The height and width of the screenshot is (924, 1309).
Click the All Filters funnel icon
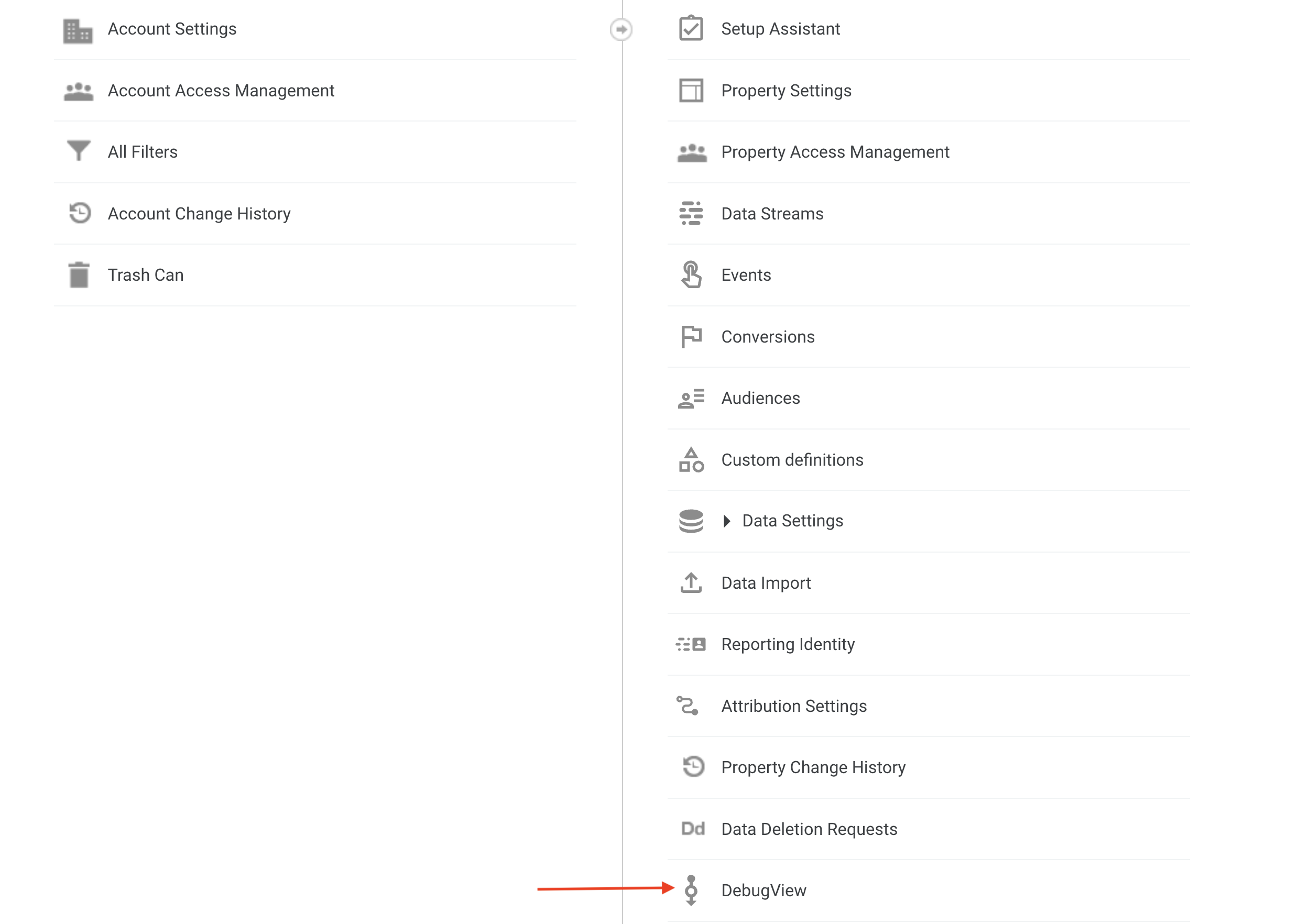79,151
